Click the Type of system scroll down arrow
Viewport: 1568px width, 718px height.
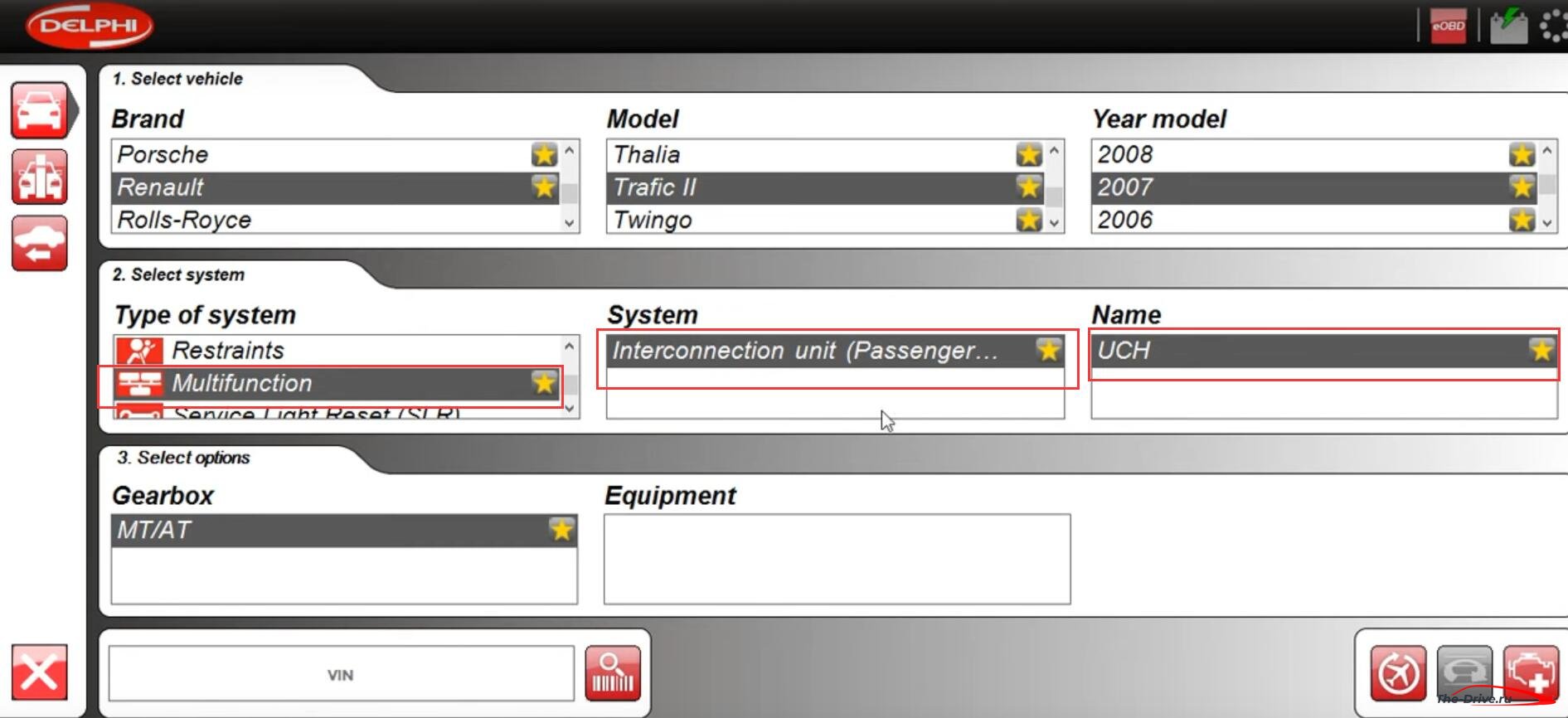[x=570, y=408]
